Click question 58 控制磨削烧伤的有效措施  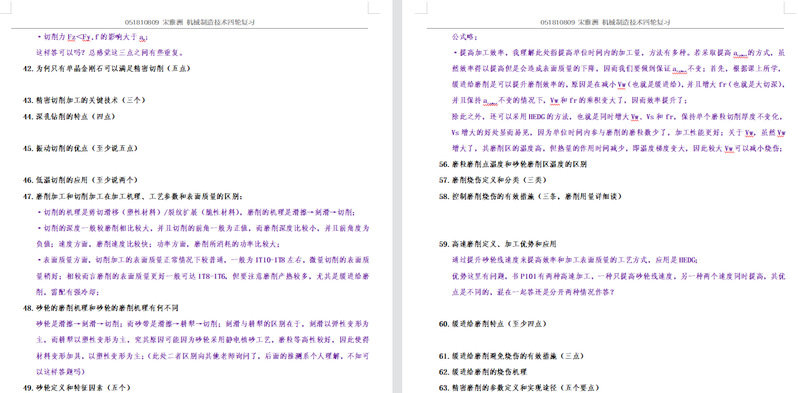tap(530, 196)
